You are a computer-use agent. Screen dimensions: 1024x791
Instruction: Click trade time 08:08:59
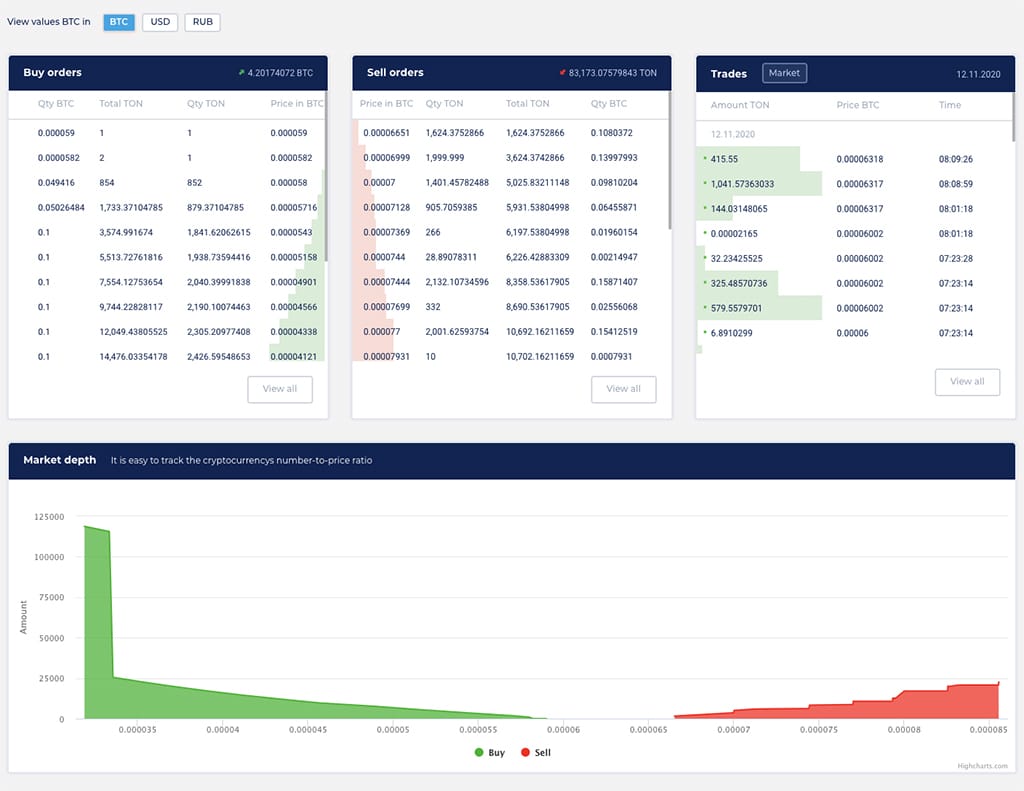tap(955, 184)
